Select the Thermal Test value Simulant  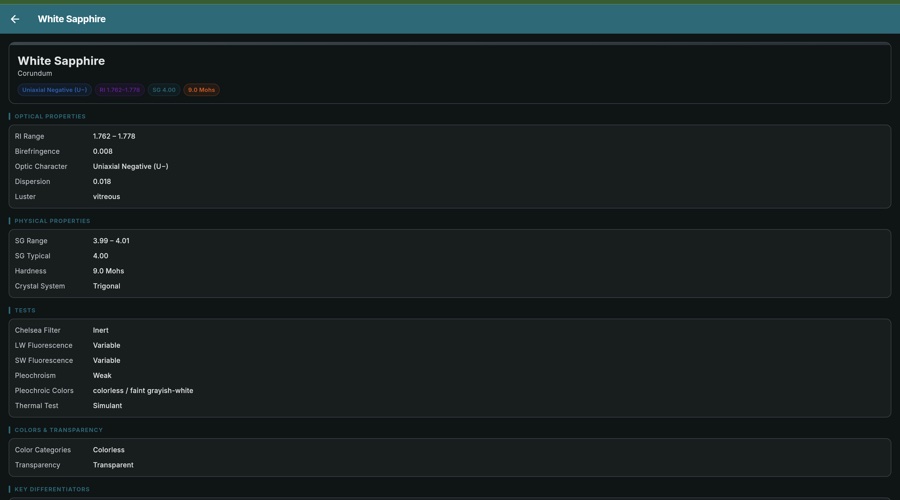point(107,406)
